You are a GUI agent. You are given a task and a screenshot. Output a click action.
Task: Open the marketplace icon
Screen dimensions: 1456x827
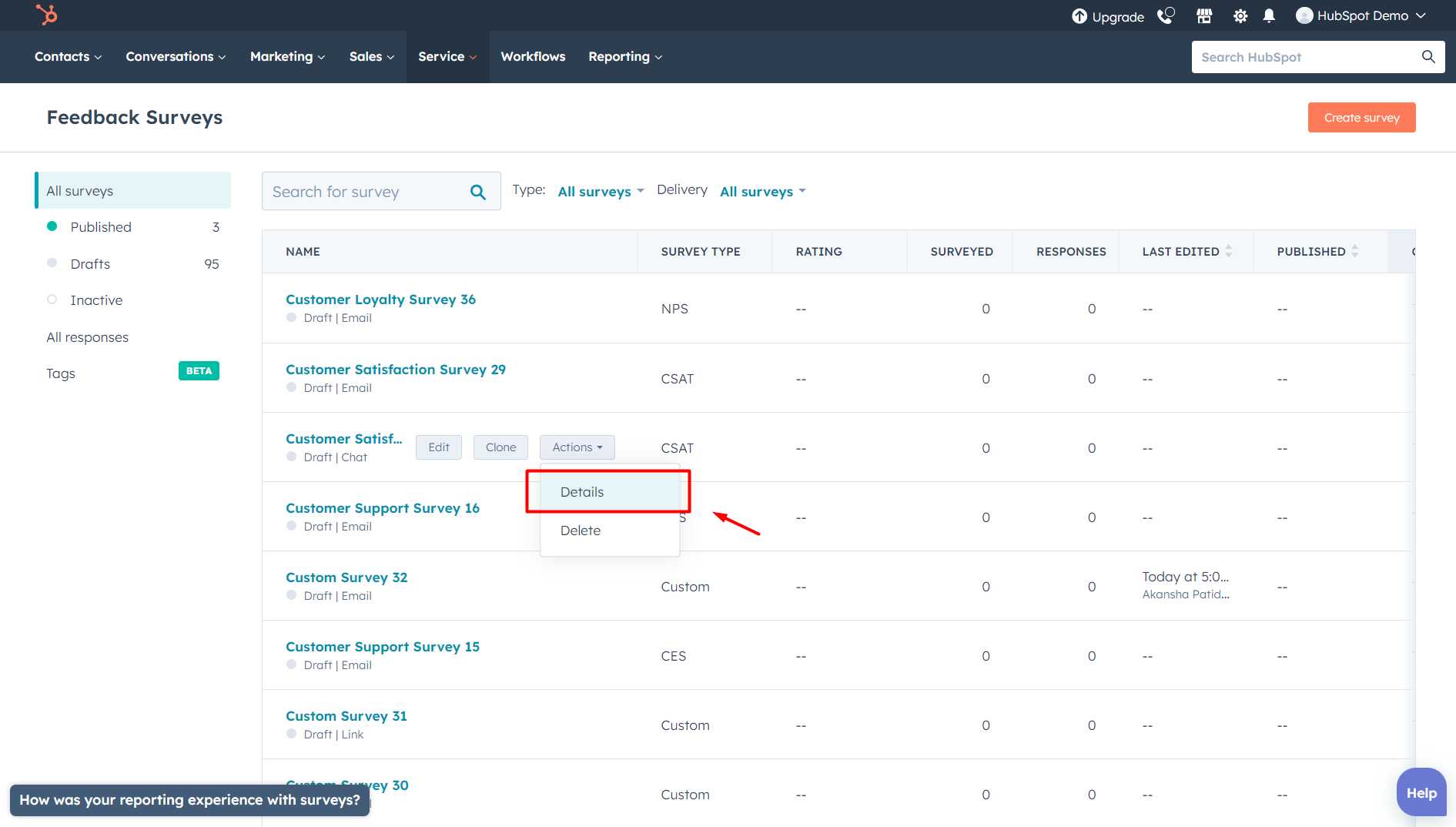pyautogui.click(x=1204, y=15)
